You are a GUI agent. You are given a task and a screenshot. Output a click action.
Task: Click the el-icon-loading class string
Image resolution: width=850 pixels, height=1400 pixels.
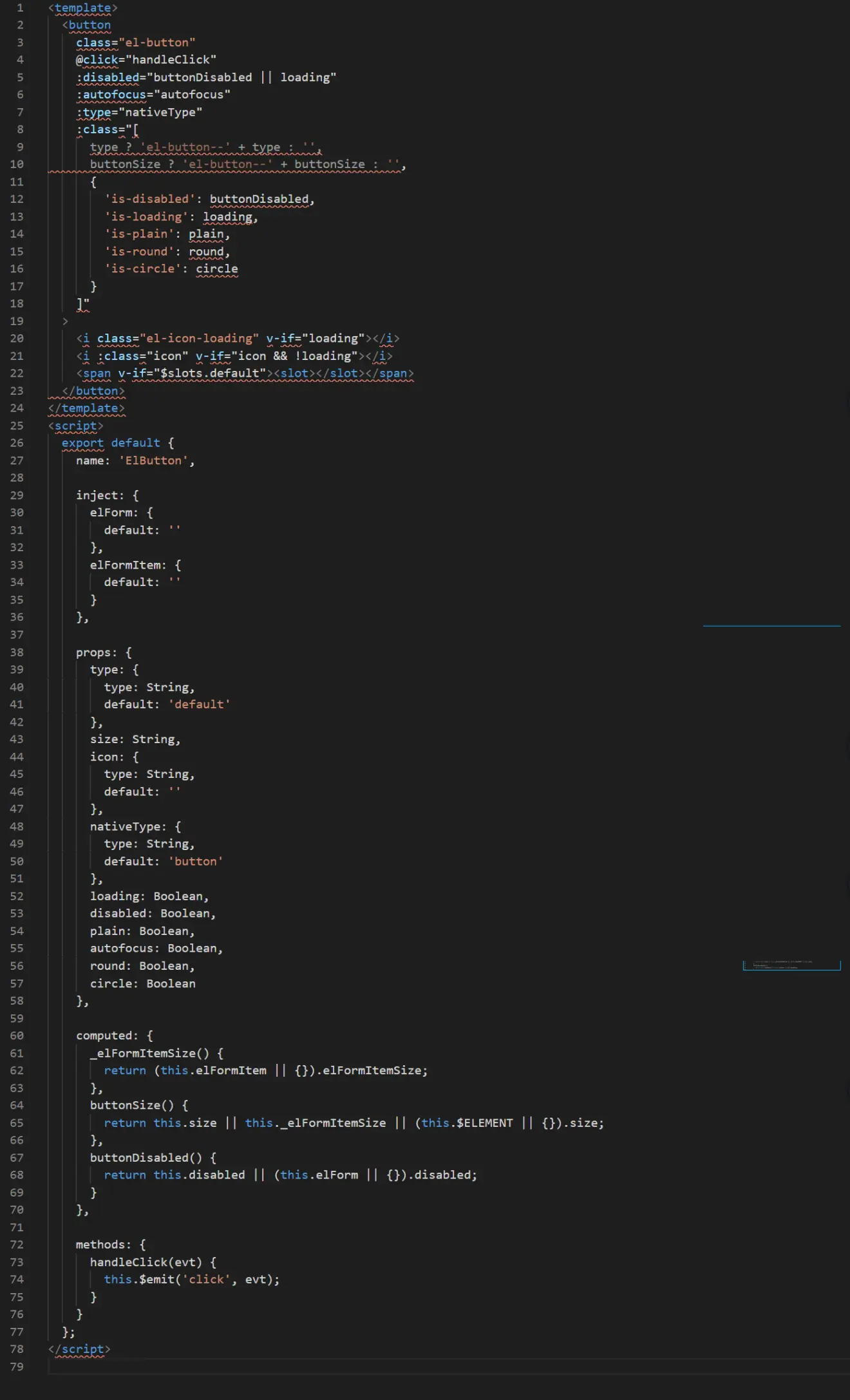click(199, 339)
